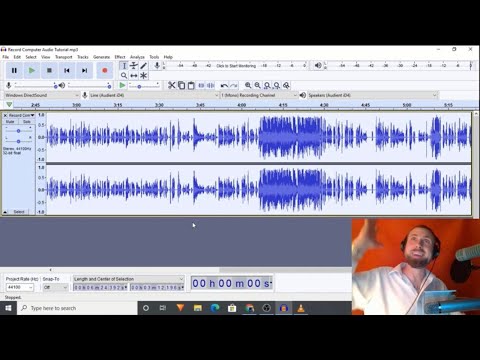The height and width of the screenshot is (360, 480).
Task: Open the Generate menu
Action: pos(101,57)
